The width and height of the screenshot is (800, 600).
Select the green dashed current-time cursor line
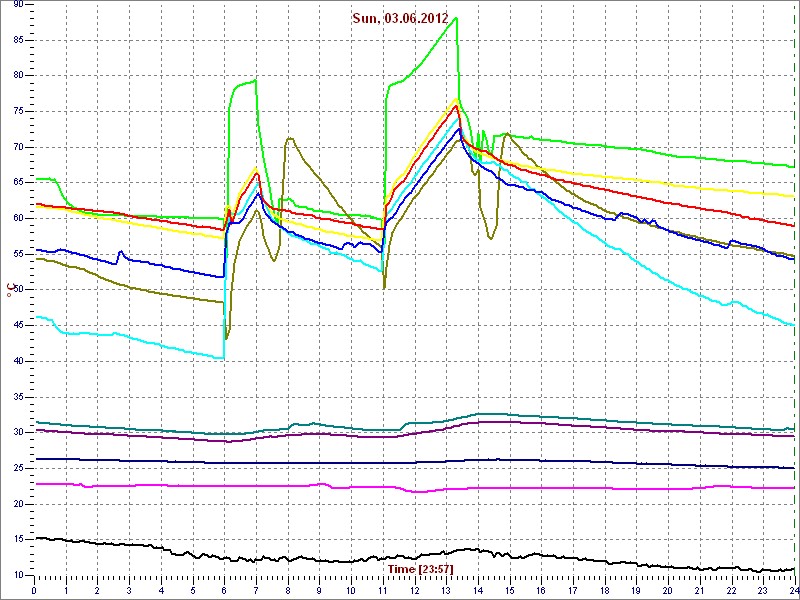[x=796, y=300]
